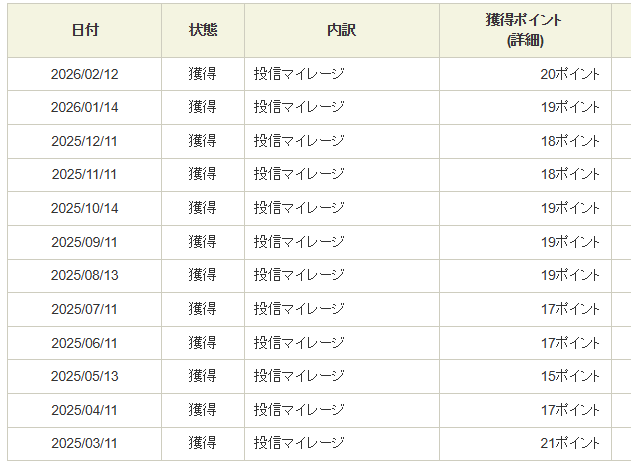Click 獲得 status in the 2026/02/12 row

(x=202, y=74)
